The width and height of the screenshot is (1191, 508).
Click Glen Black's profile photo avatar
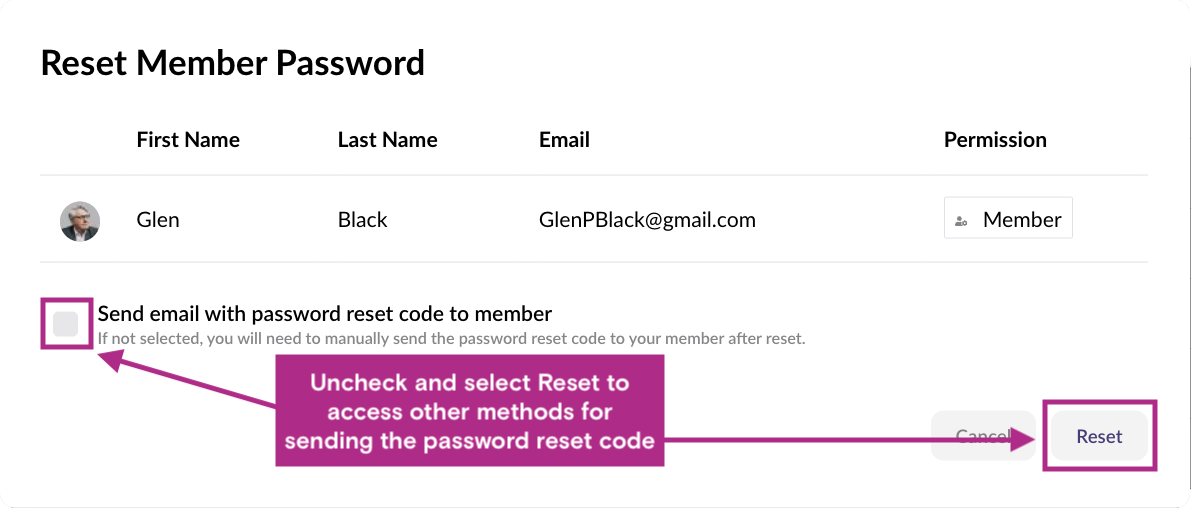pyautogui.click(x=80, y=220)
